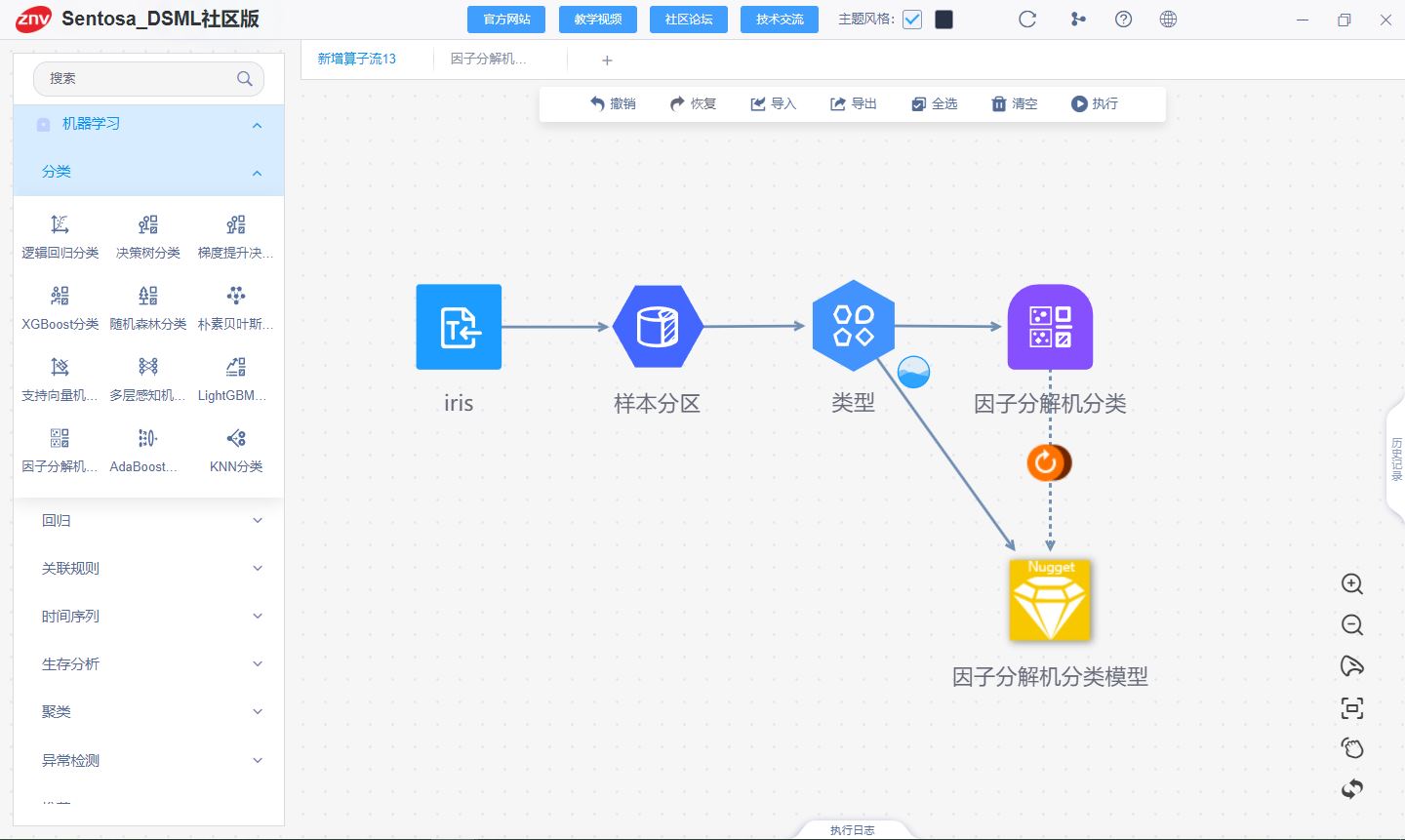Click 执行 run in toolbar

point(1094,103)
